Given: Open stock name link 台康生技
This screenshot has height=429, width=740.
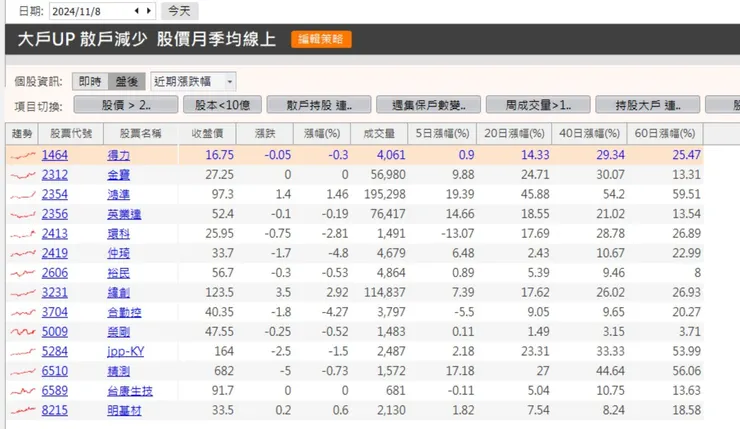Looking at the screenshot, I should click(x=130, y=391).
